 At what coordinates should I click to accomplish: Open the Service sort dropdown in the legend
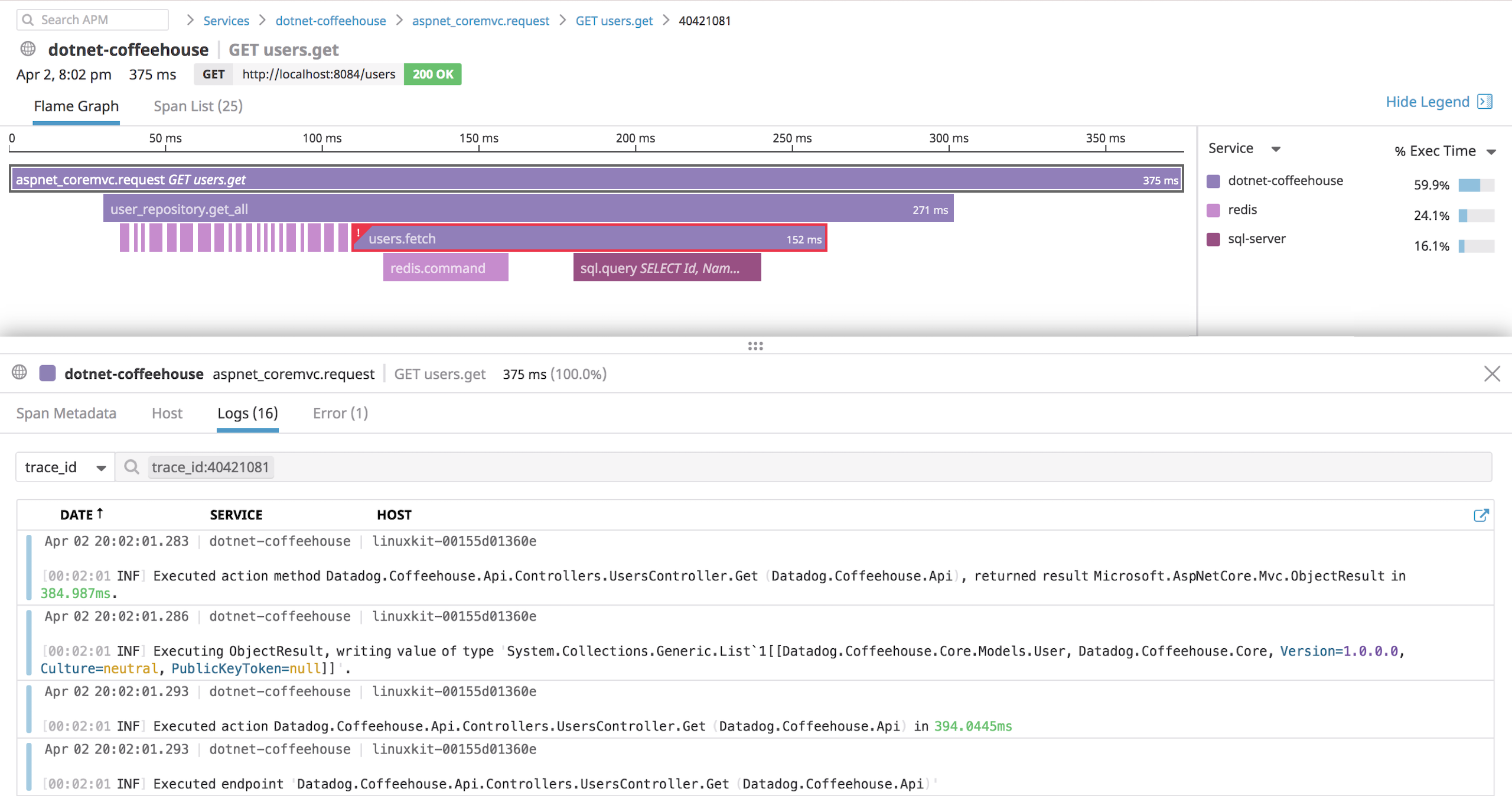coord(1276,148)
